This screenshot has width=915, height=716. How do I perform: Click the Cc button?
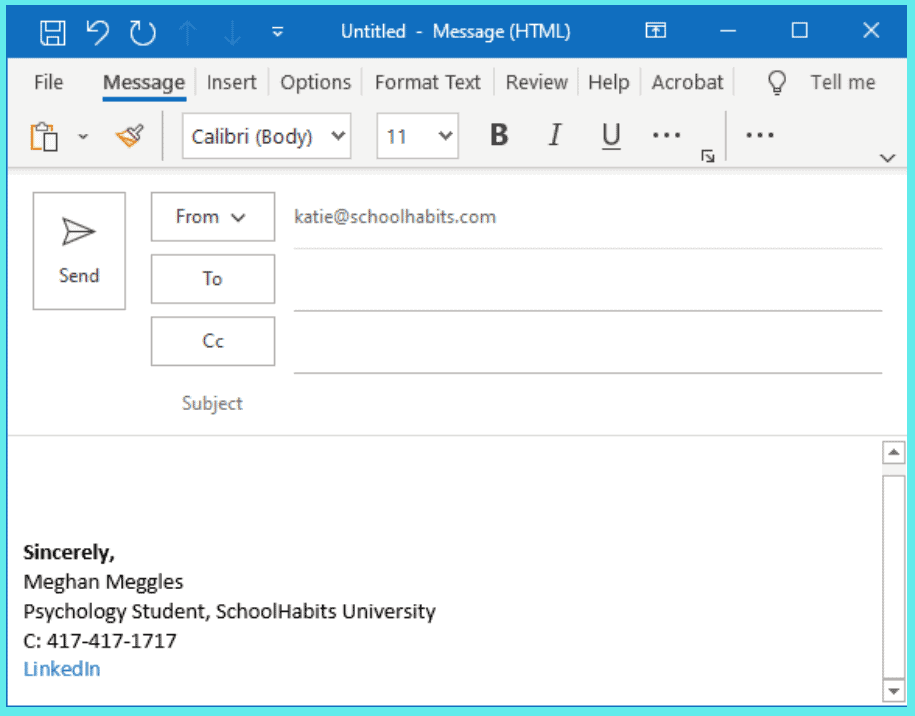pyautogui.click(x=212, y=341)
